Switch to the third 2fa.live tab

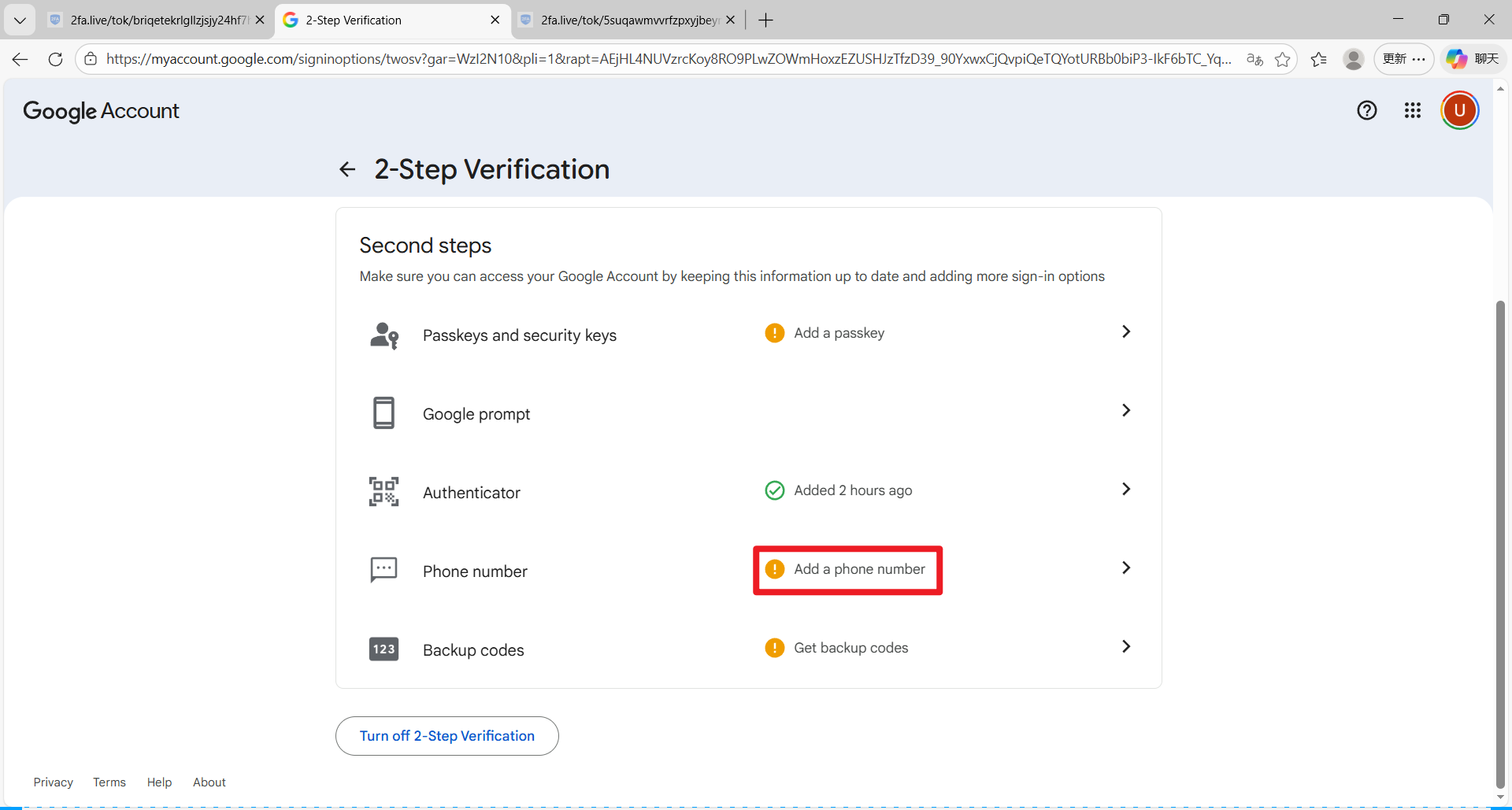[628, 20]
